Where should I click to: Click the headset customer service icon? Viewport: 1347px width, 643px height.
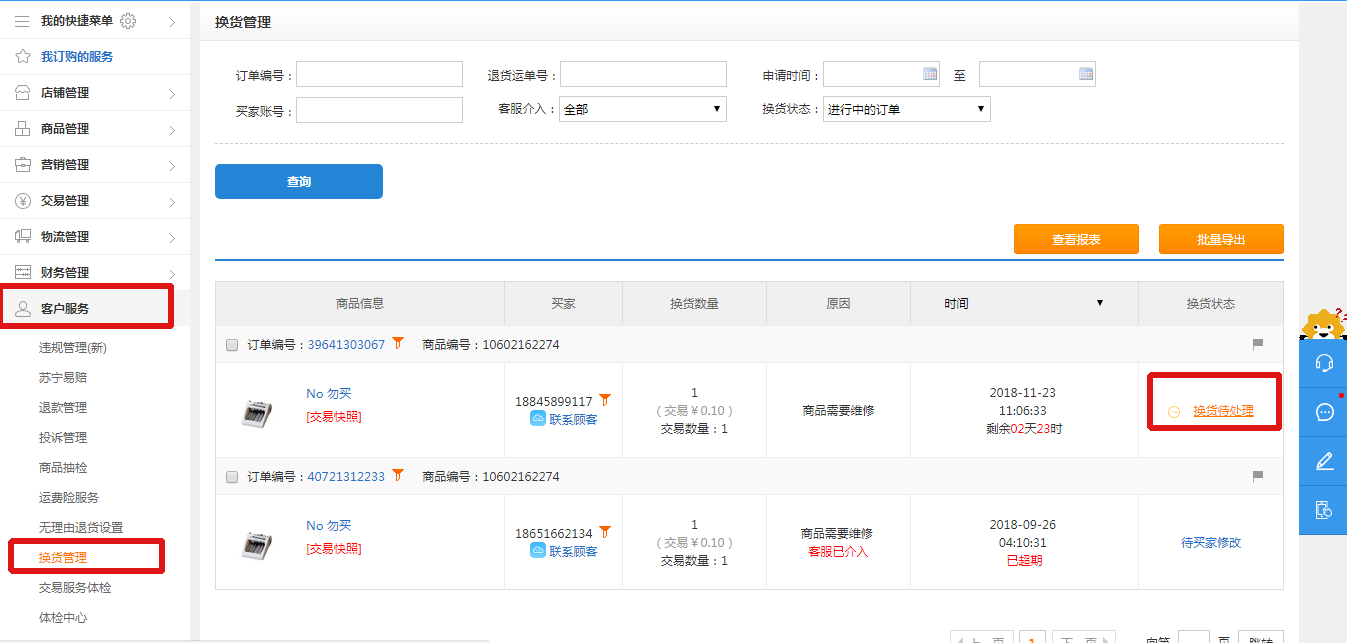(1325, 363)
